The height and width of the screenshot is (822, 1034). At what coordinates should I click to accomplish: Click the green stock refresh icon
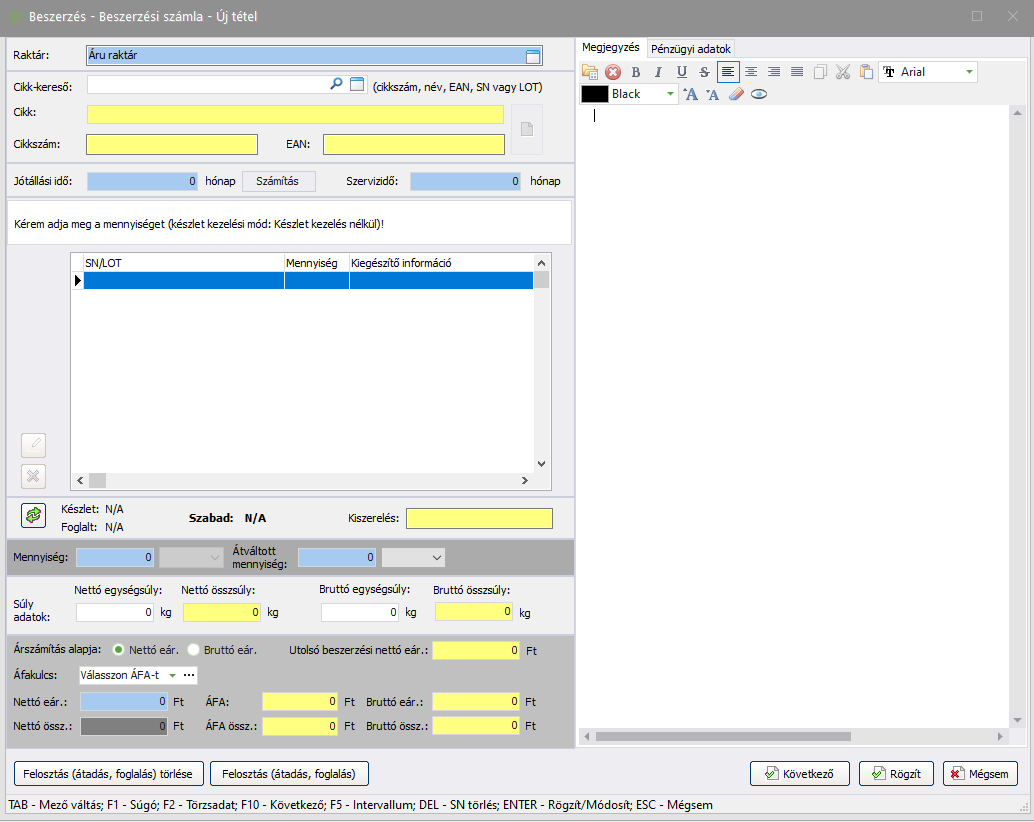(x=33, y=515)
